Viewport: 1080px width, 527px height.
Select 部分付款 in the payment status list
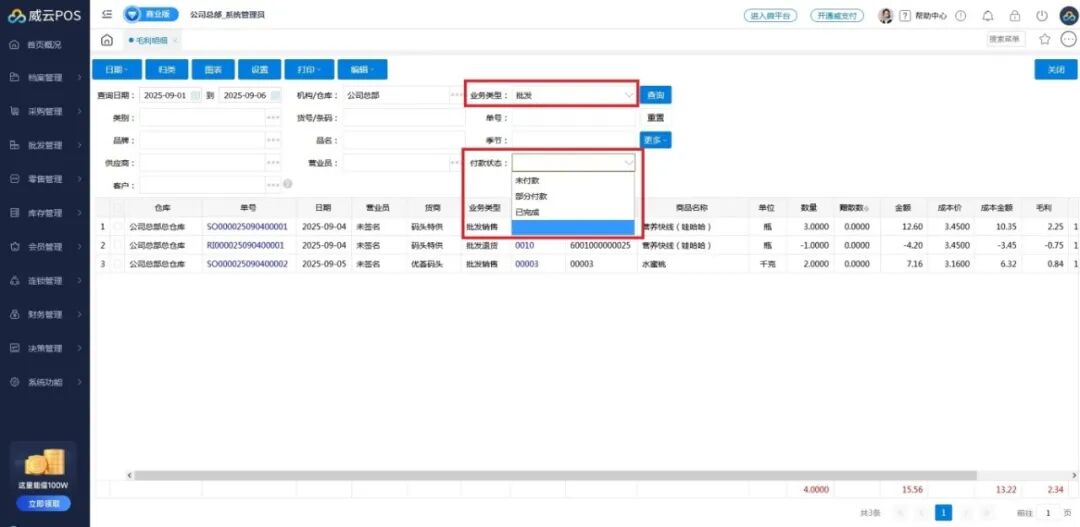pyautogui.click(x=531, y=196)
